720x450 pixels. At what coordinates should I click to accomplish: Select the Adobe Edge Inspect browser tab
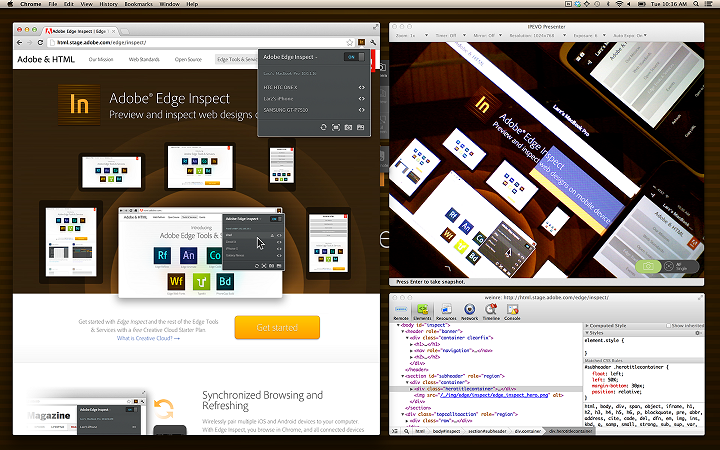click(x=79, y=31)
